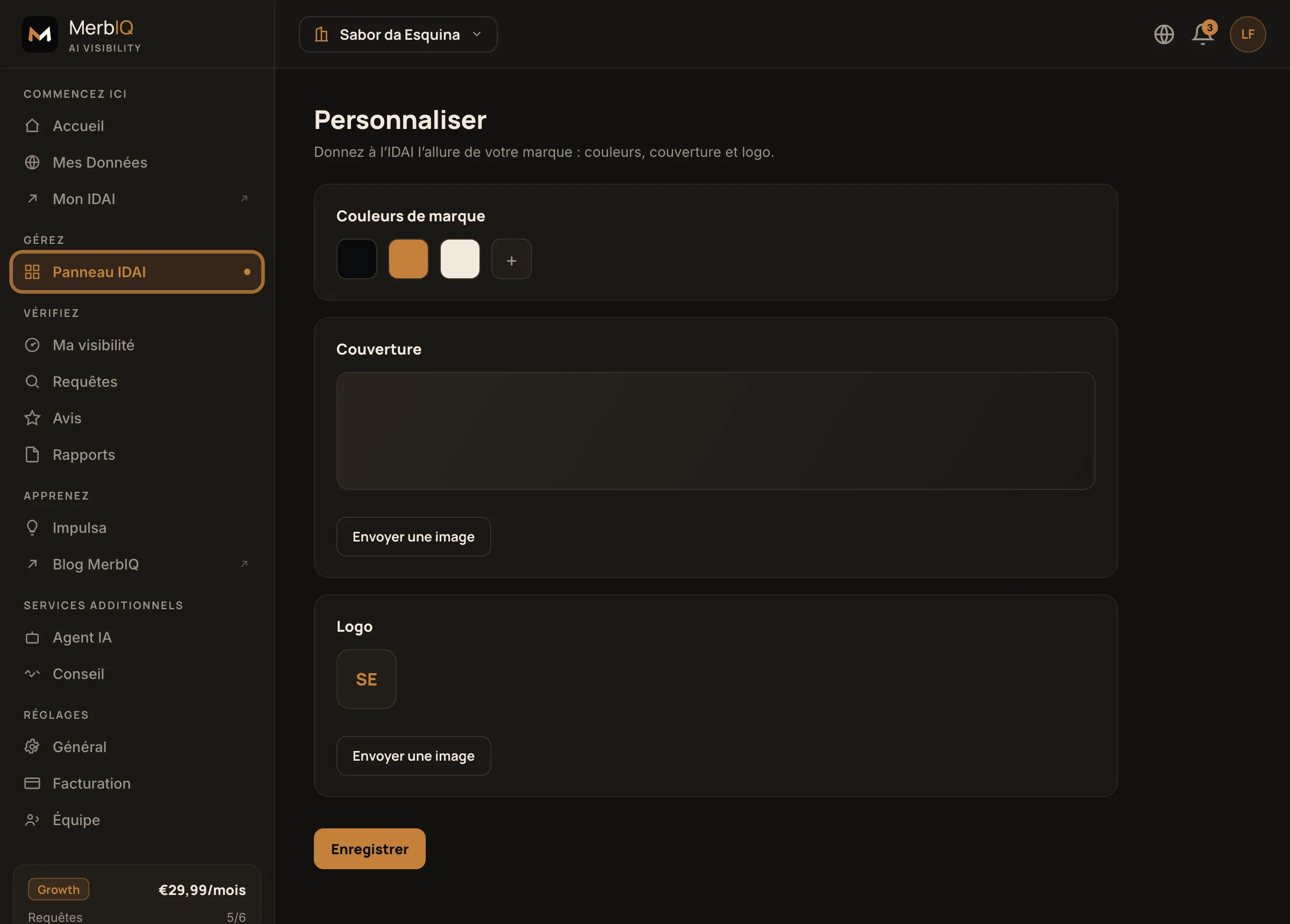Viewport: 1290px width, 924px height.
Task: Open Ma visibilité menu item
Action: pyautogui.click(x=137, y=344)
